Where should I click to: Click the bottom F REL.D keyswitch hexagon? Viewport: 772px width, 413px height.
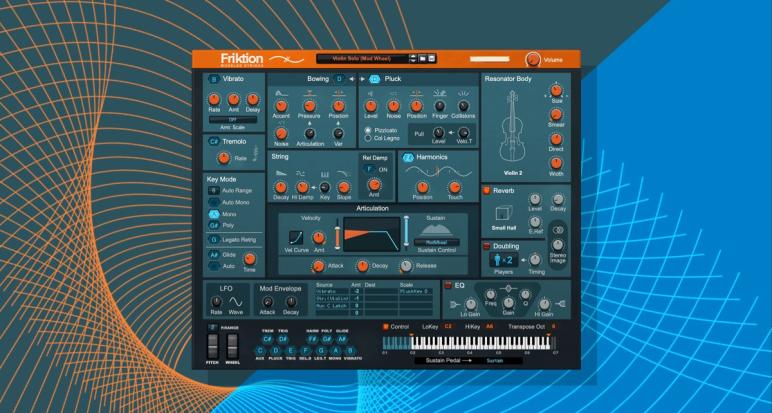pos(306,350)
